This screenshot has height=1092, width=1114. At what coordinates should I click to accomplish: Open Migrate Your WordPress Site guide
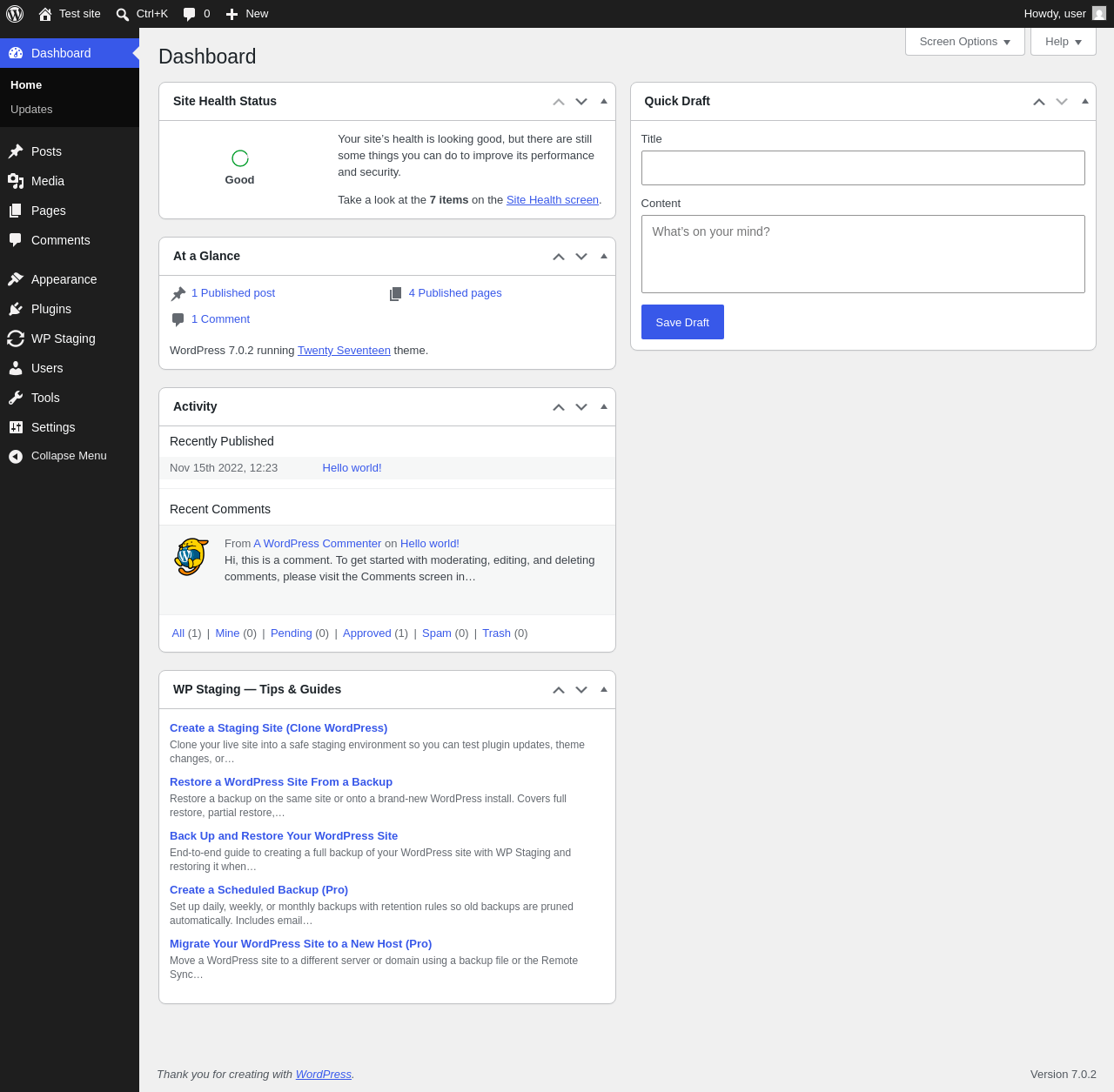click(301, 944)
